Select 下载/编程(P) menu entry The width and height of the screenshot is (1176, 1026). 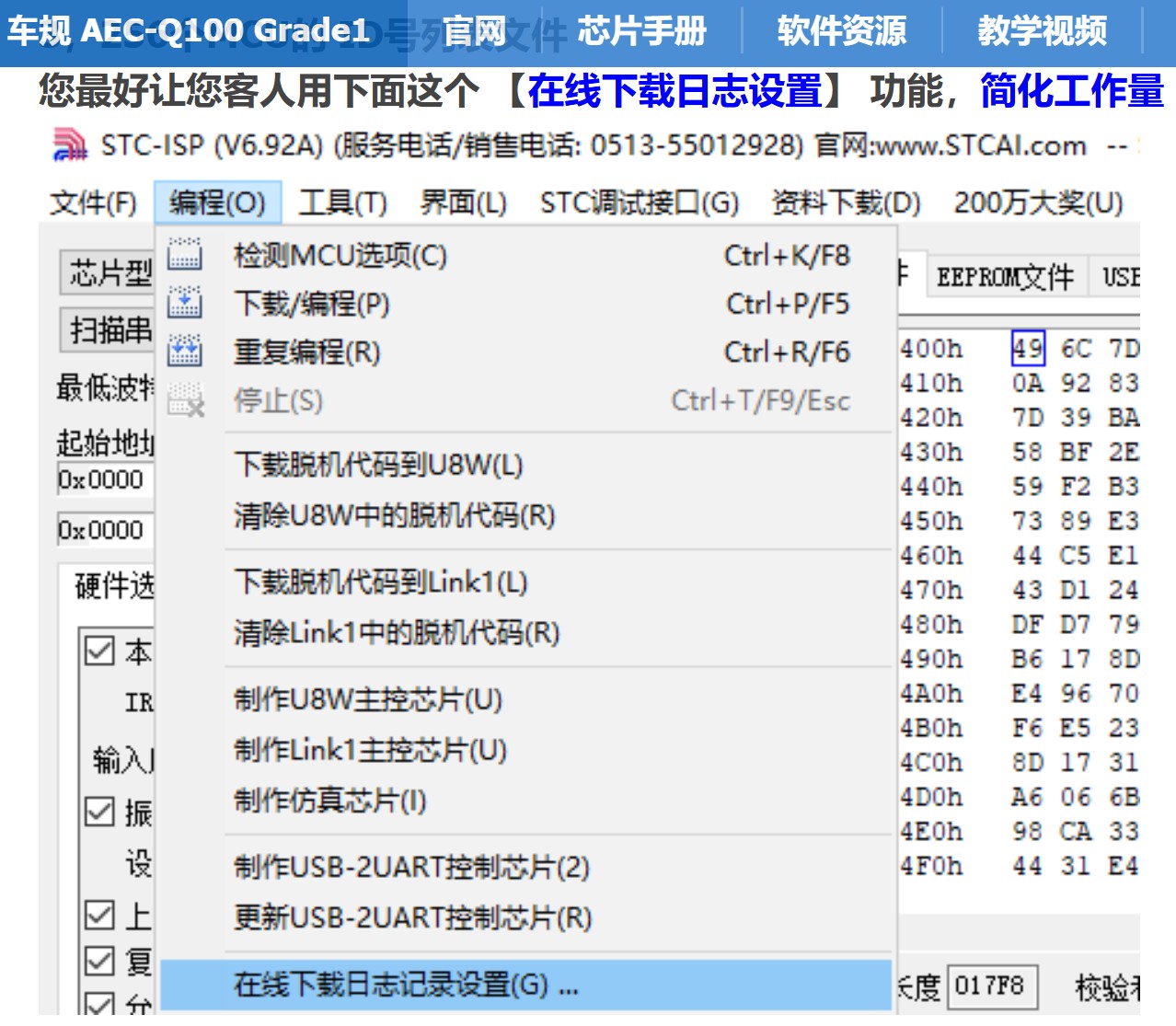525,303
